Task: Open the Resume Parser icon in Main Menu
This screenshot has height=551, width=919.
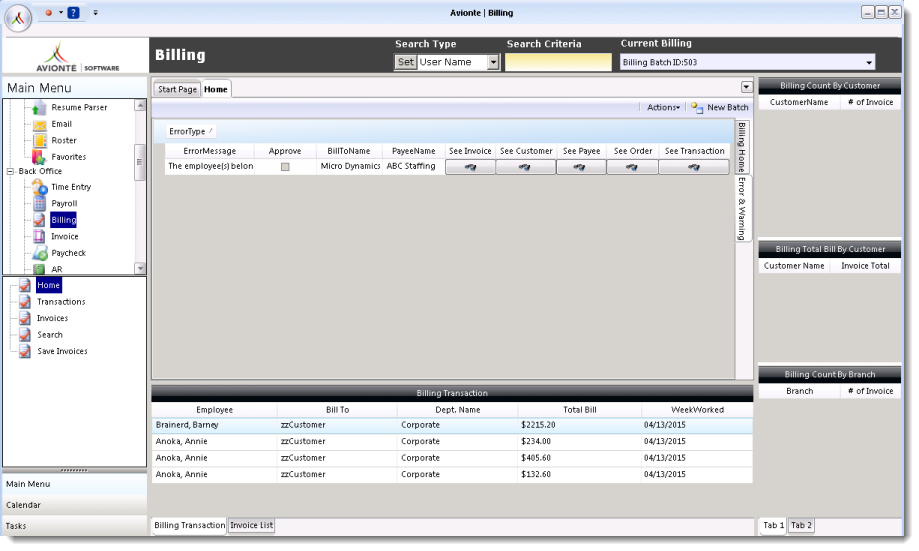Action: click(x=39, y=108)
